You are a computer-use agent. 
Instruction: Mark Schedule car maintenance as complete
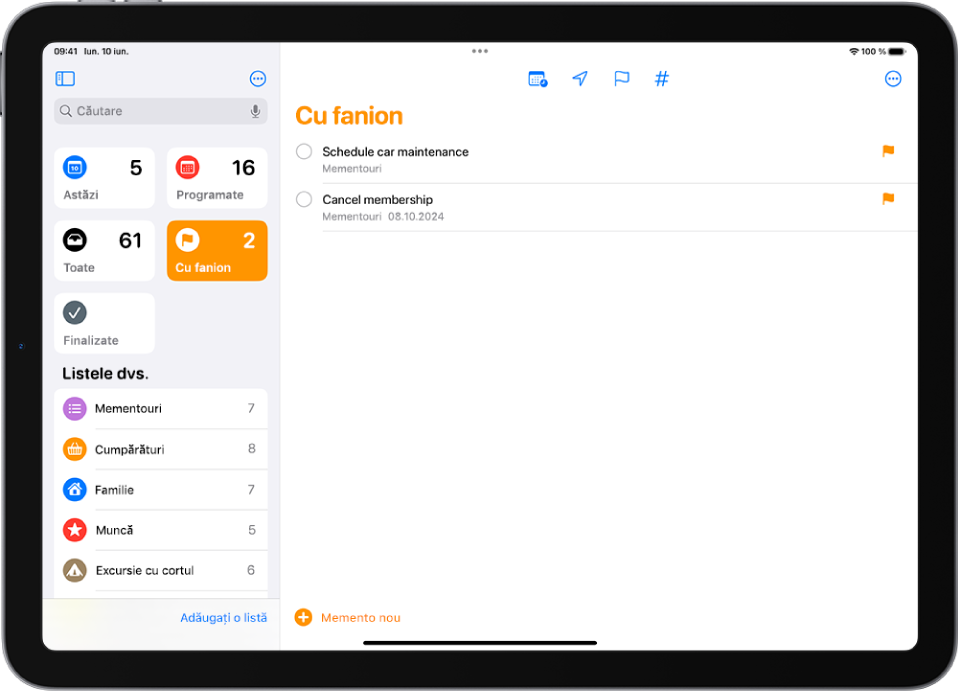click(304, 151)
